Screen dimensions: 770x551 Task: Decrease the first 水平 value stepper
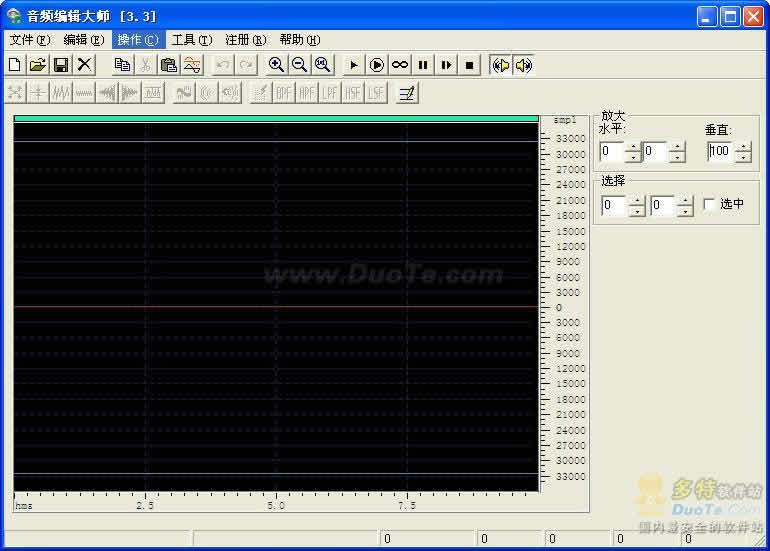point(633,157)
